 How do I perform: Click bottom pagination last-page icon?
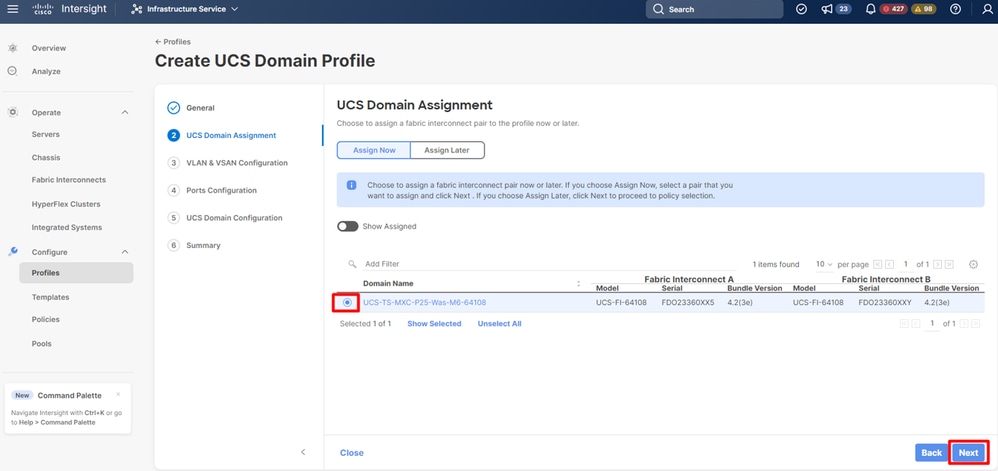click(x=975, y=324)
